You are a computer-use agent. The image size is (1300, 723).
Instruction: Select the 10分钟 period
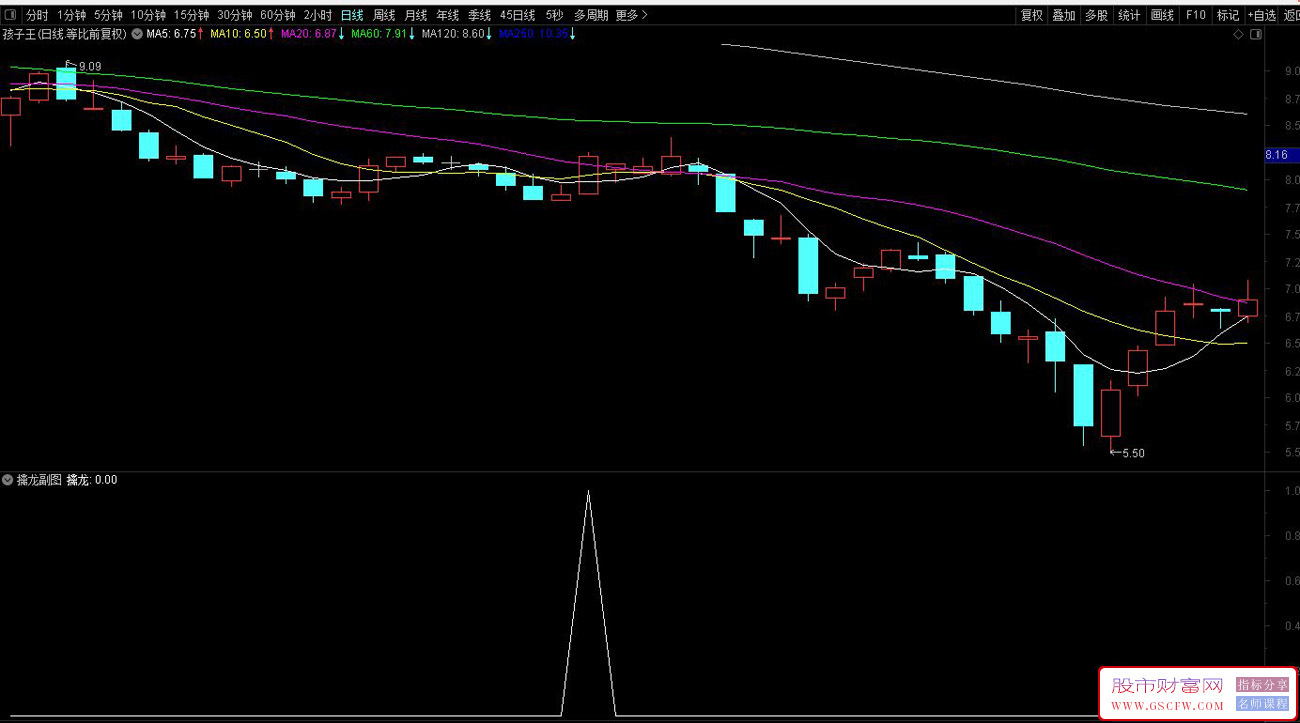tap(148, 15)
